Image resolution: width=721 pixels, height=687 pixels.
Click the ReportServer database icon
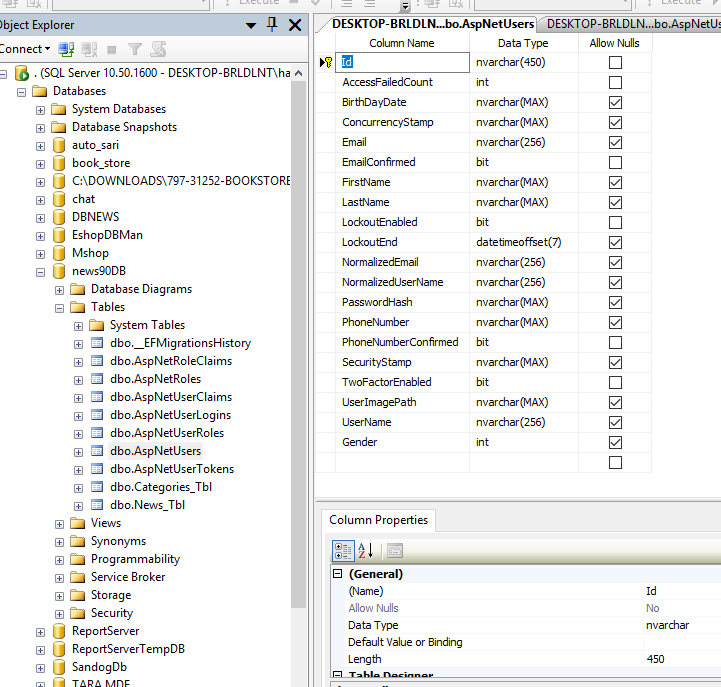(x=59, y=631)
